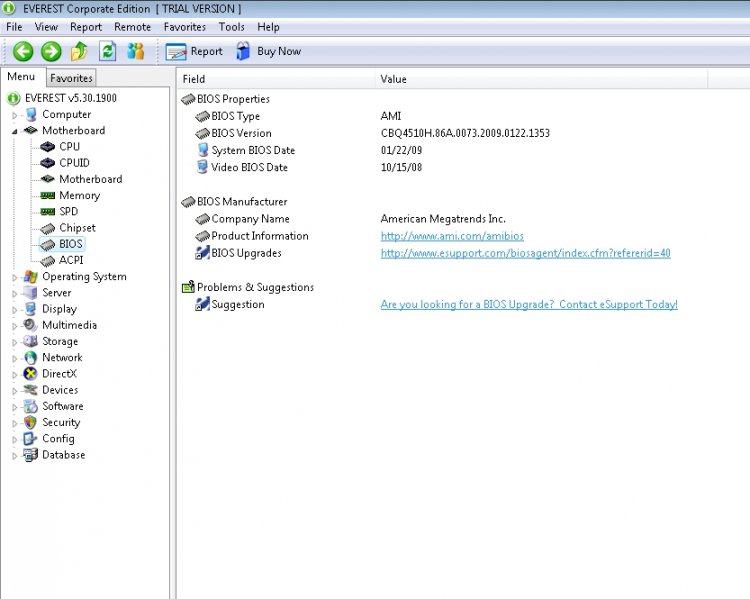Image resolution: width=750 pixels, height=599 pixels.
Task: Click the Up folder arrow toolbar icon
Action: coord(79,51)
